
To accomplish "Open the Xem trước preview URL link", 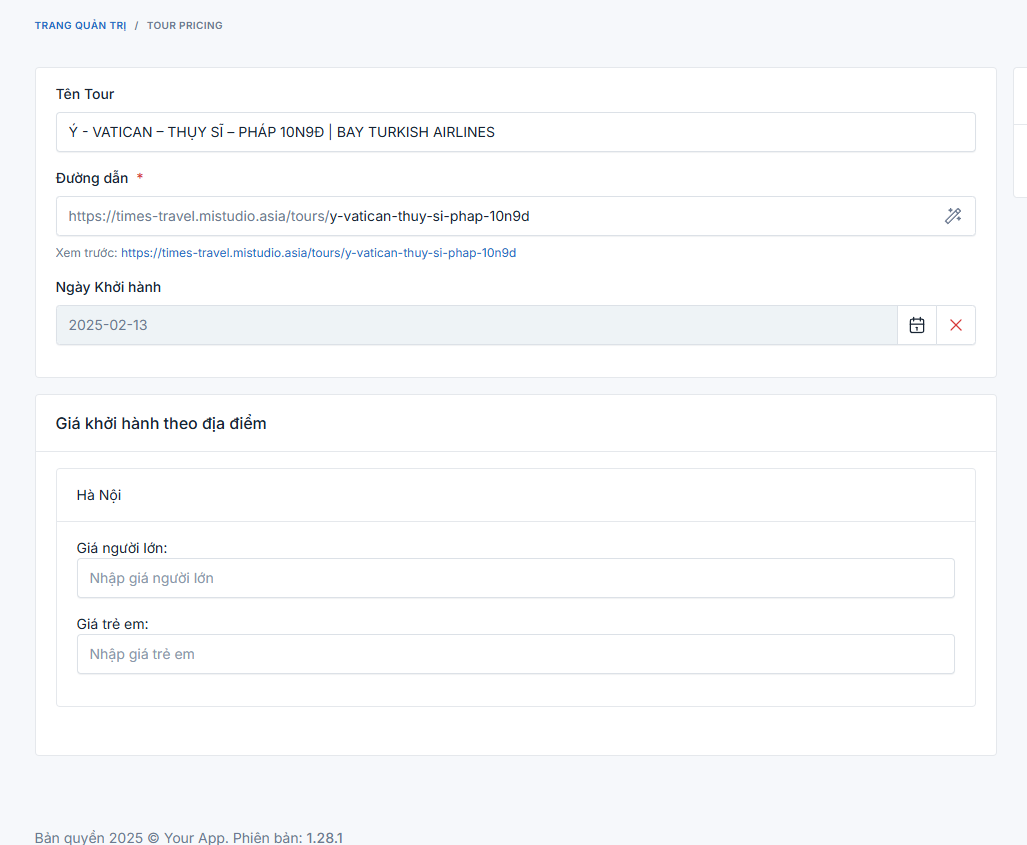I will [x=318, y=253].
